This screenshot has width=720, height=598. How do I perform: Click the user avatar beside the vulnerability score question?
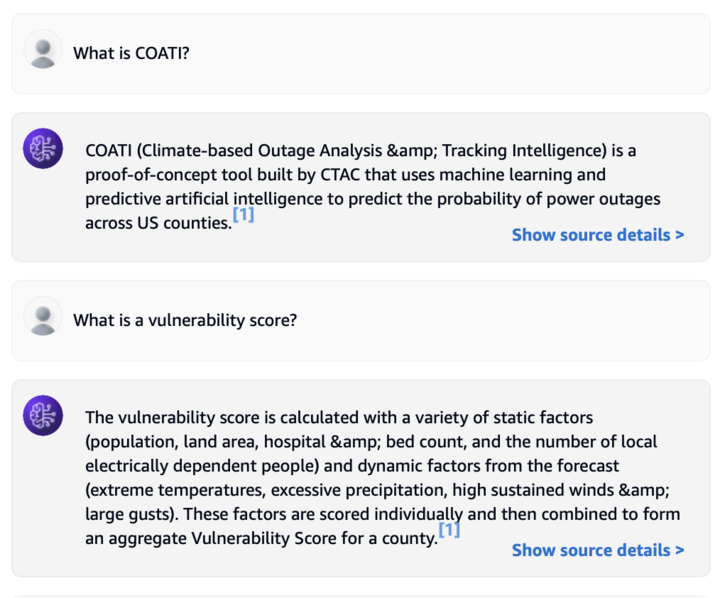pos(43,316)
